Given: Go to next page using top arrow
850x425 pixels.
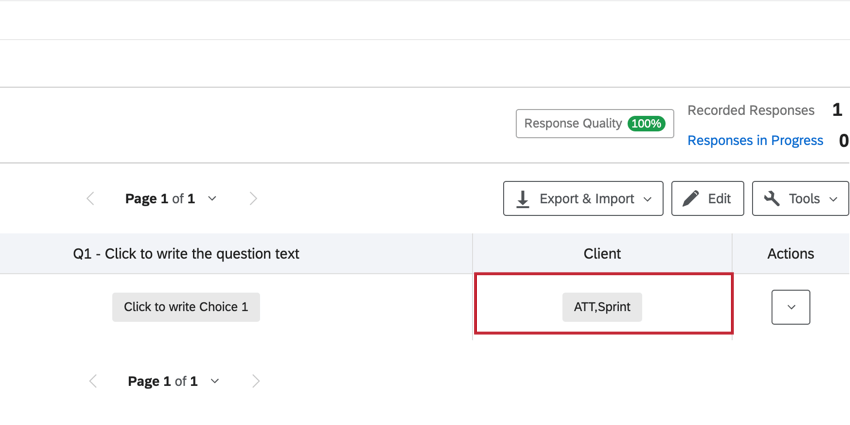Looking at the screenshot, I should [x=253, y=199].
